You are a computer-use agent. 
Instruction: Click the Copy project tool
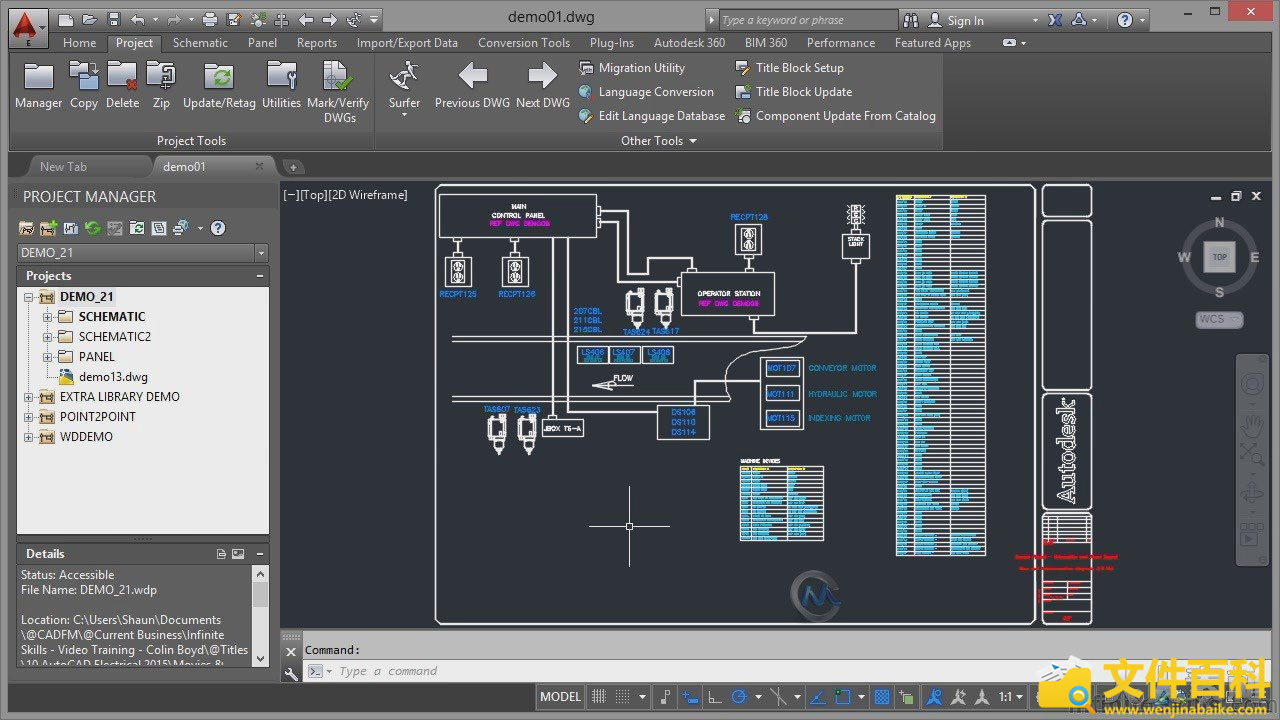coord(84,85)
